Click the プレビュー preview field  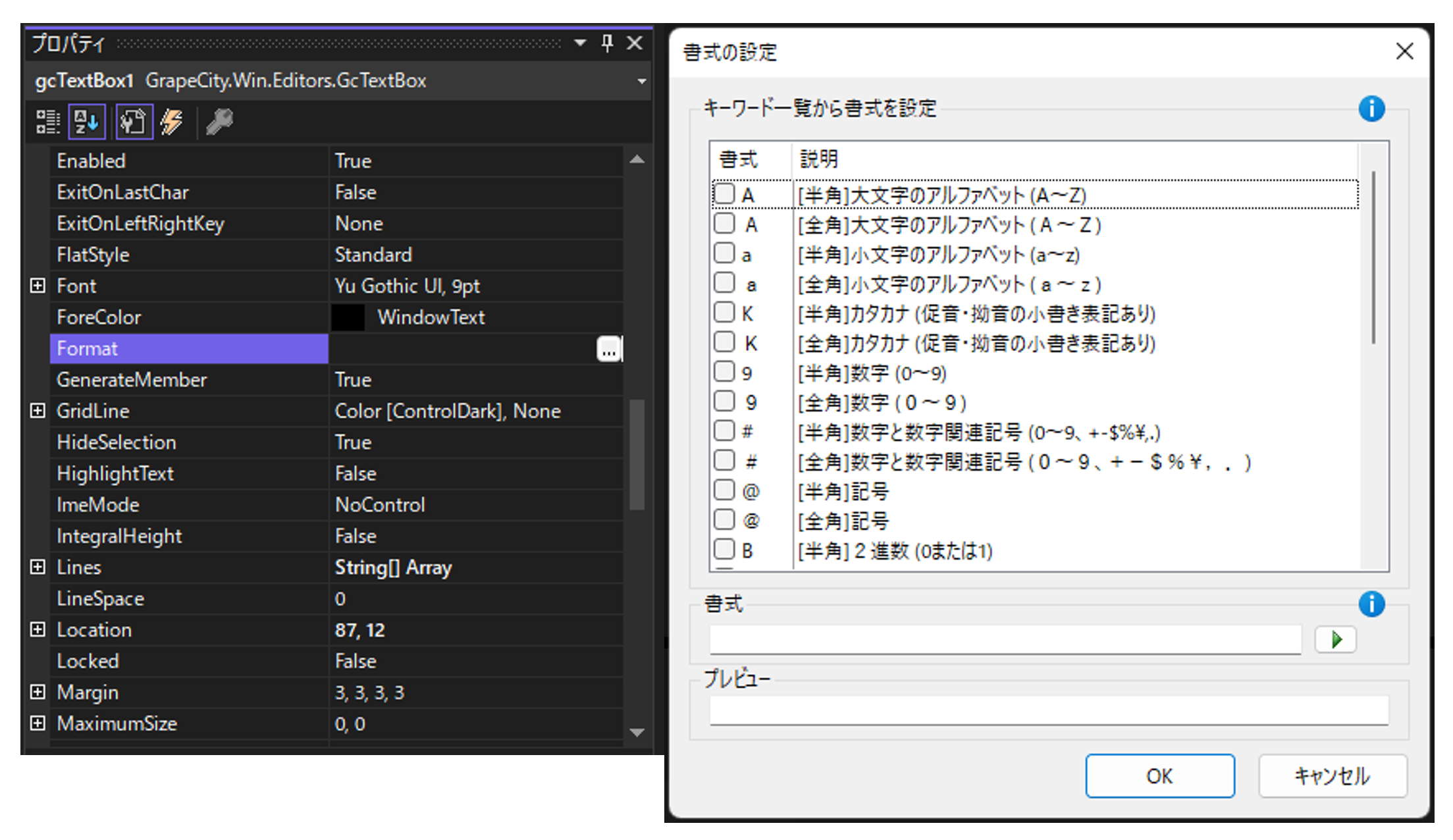click(1049, 710)
